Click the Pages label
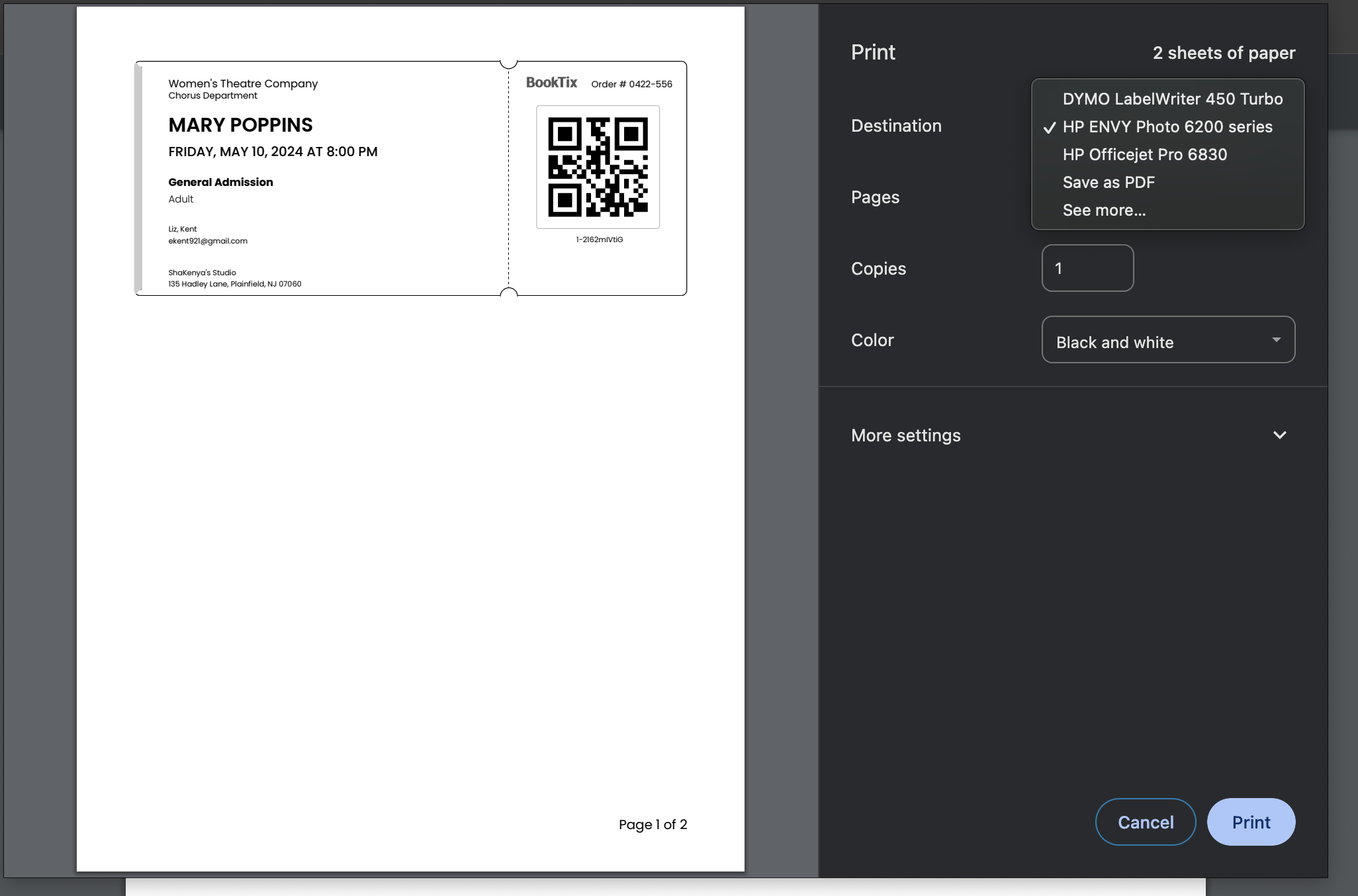 point(875,197)
